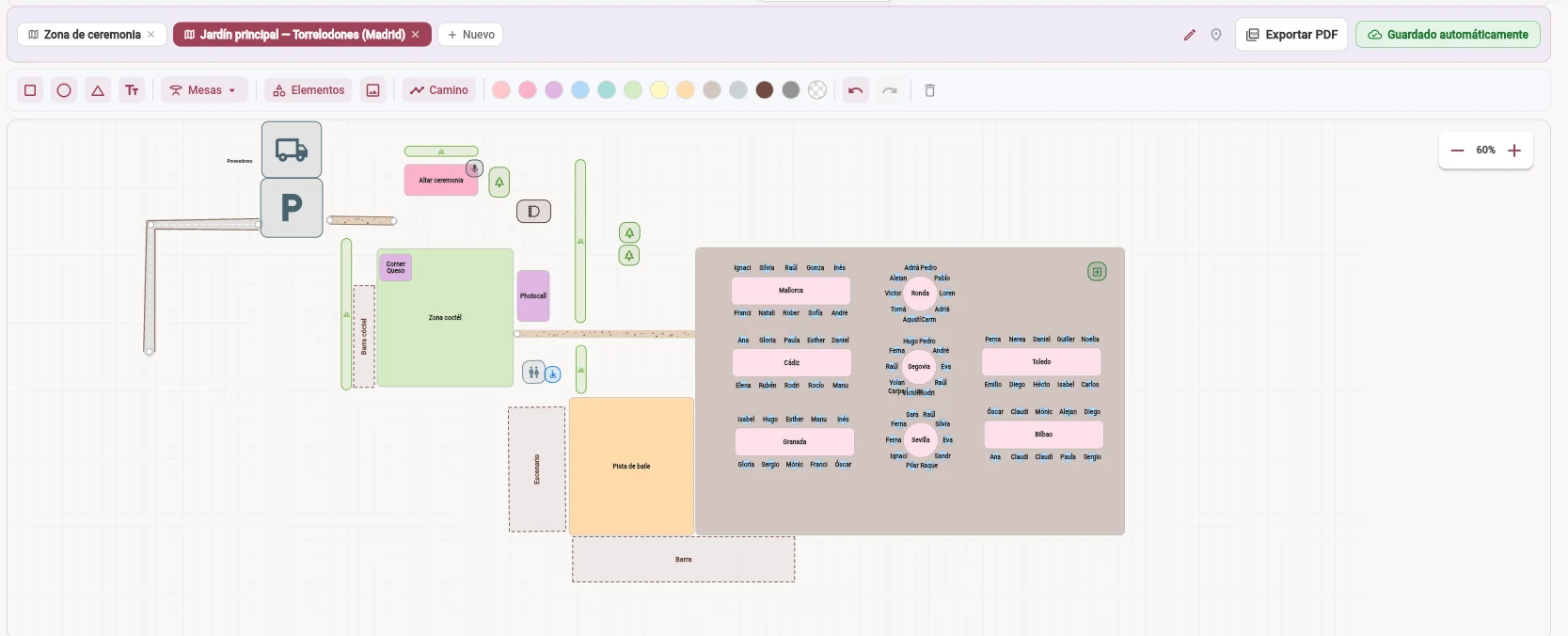The image size is (1568, 636).
Task: Pick the light blue color swatch
Action: point(580,90)
